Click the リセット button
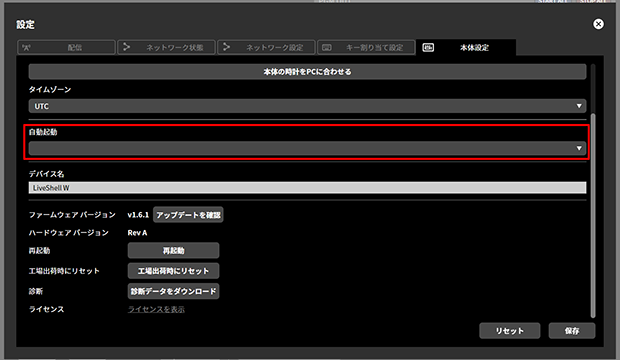This screenshot has width=620, height=360. coord(510,331)
